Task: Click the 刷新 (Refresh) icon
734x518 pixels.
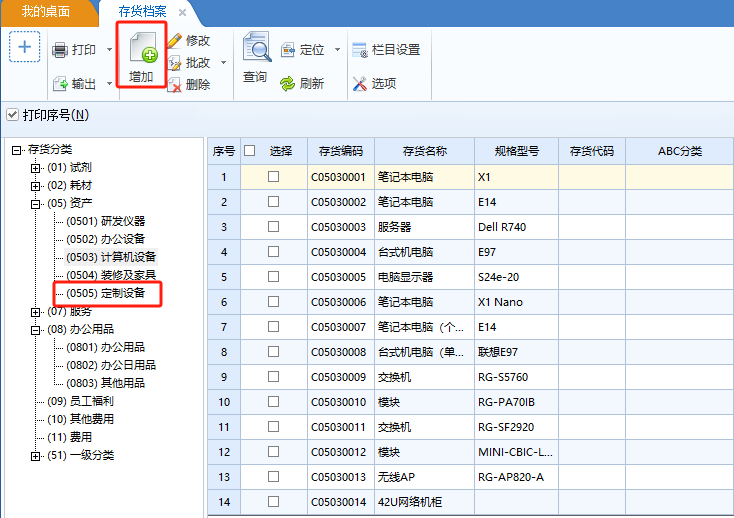Action: 288,84
